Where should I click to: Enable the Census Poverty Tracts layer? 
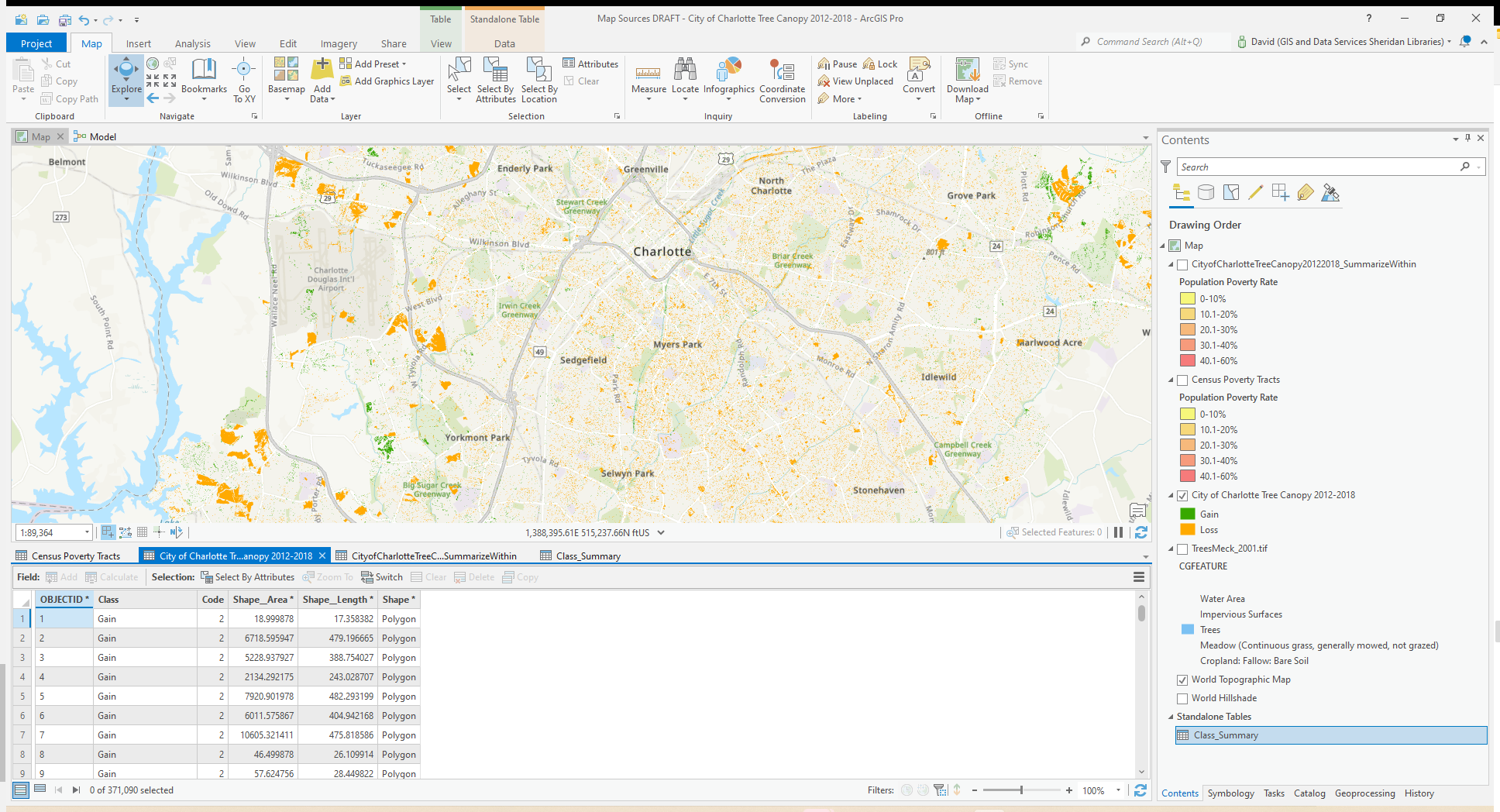[x=1182, y=380]
